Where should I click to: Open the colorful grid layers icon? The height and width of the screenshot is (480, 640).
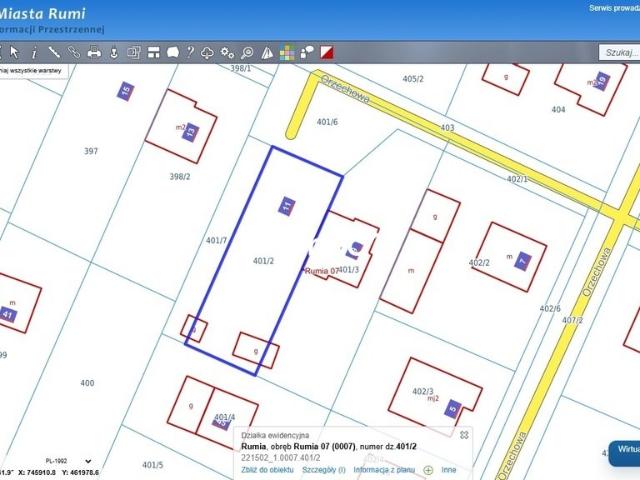pos(287,53)
